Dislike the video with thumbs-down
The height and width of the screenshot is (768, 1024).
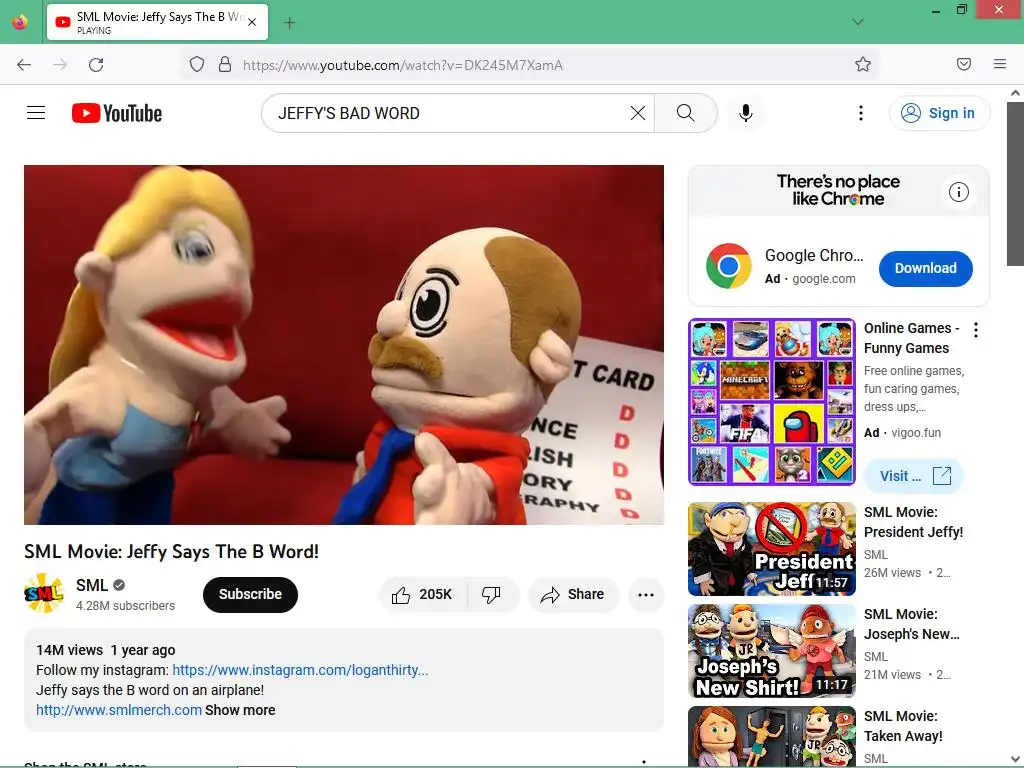[x=491, y=594]
